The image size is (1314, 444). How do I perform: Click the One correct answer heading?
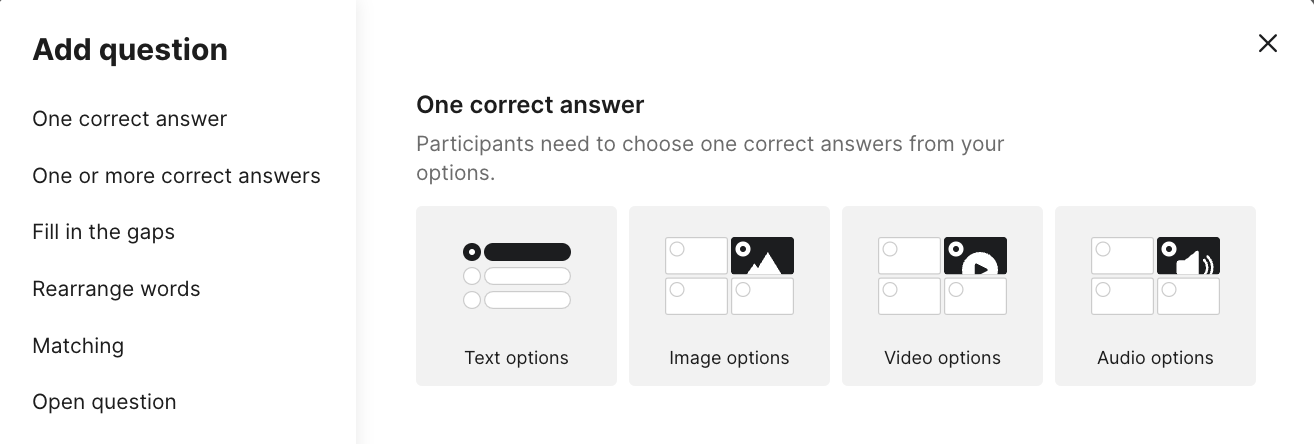tap(530, 105)
